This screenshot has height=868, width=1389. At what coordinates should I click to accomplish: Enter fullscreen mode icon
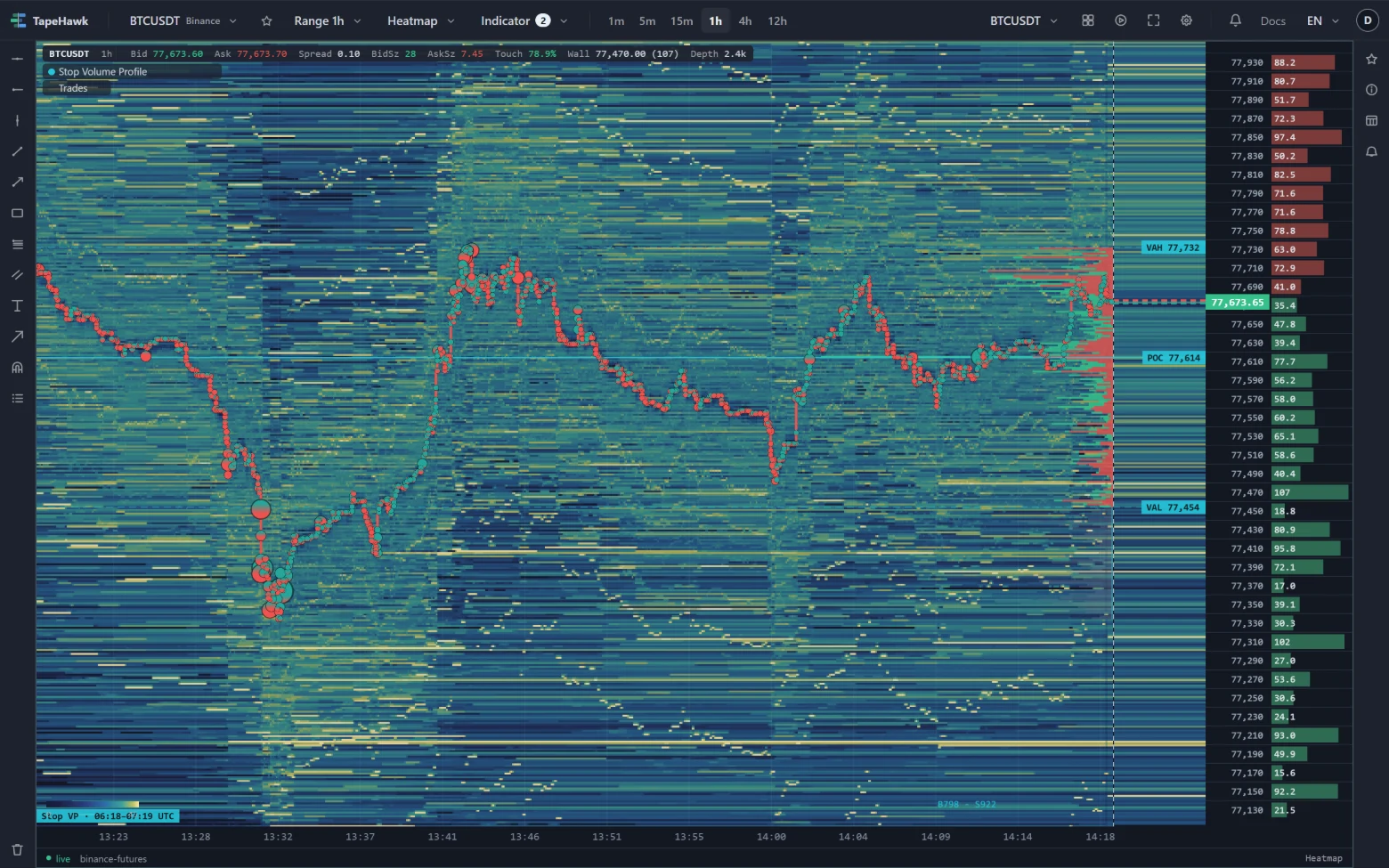pos(1154,20)
